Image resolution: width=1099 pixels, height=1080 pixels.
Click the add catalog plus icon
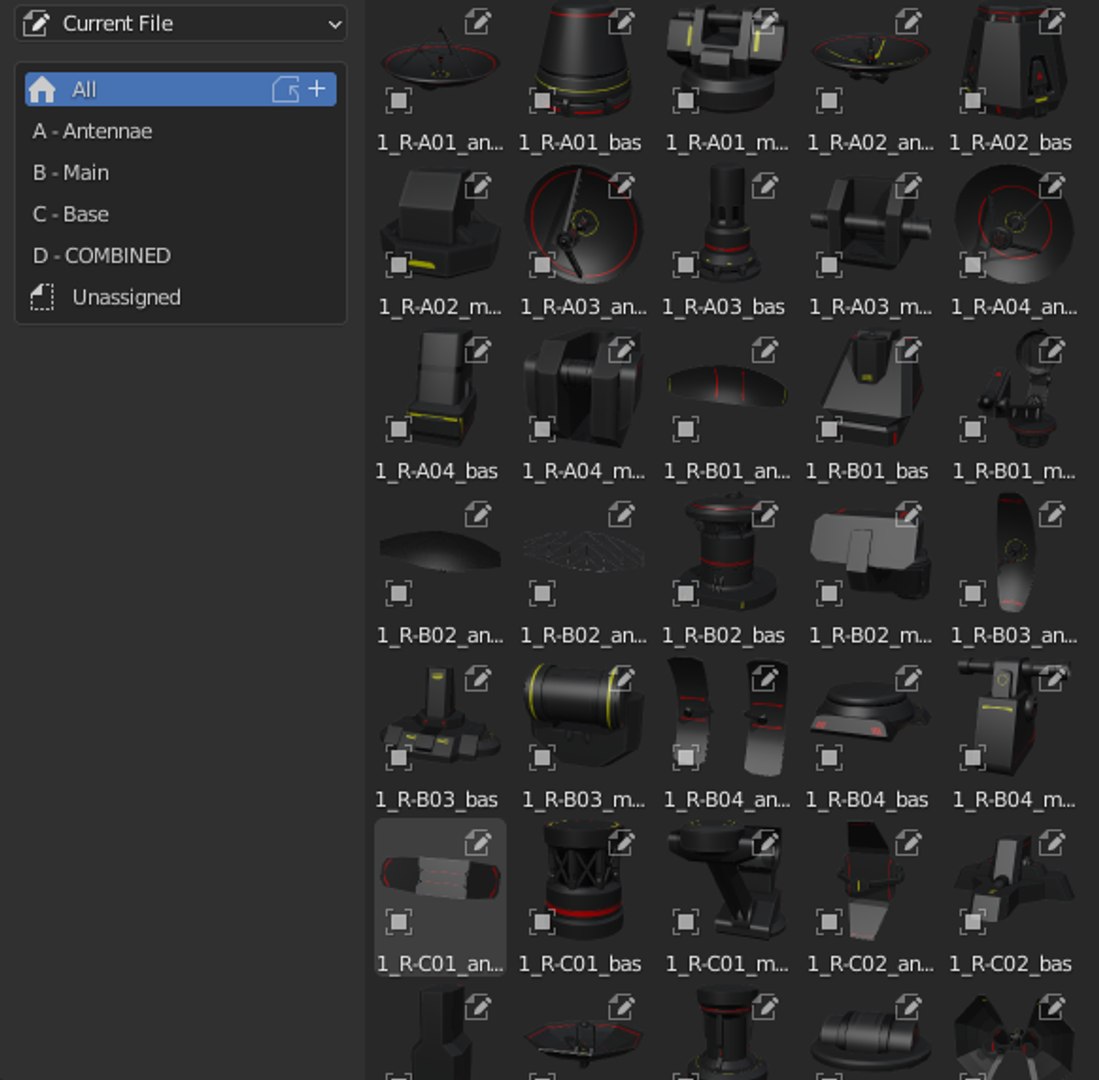(317, 89)
